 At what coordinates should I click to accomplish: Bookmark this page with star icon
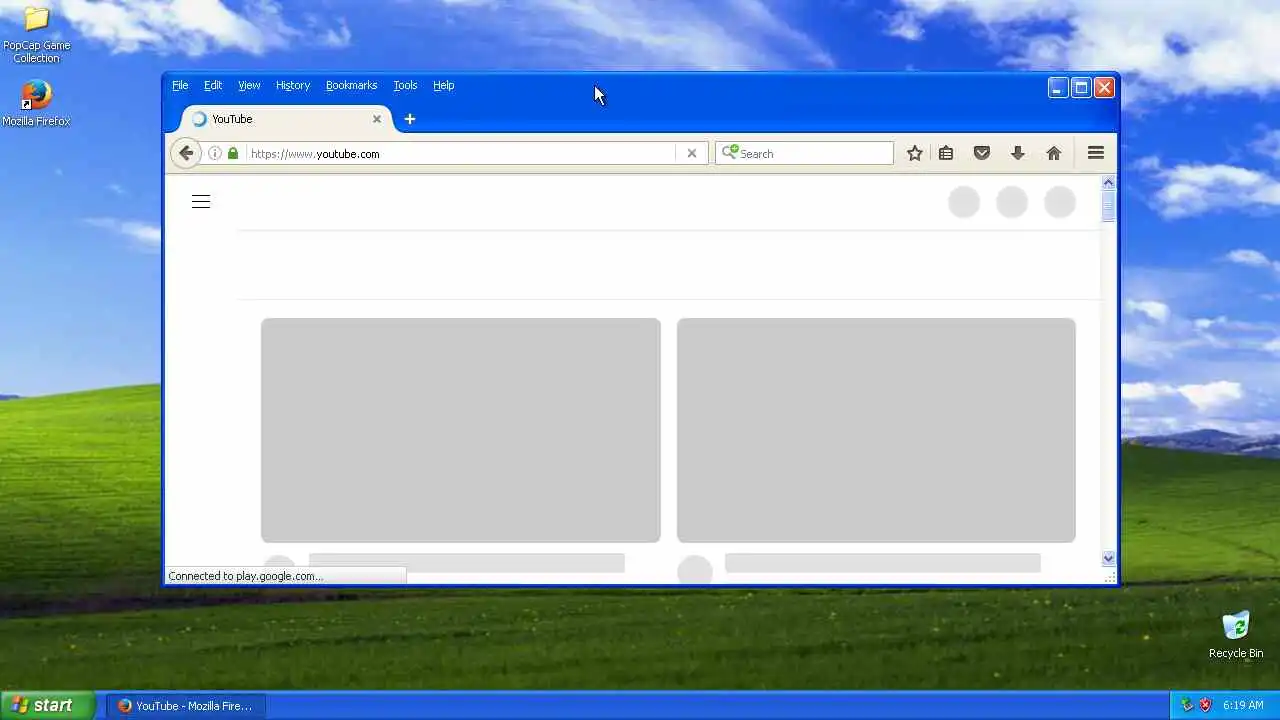click(914, 153)
